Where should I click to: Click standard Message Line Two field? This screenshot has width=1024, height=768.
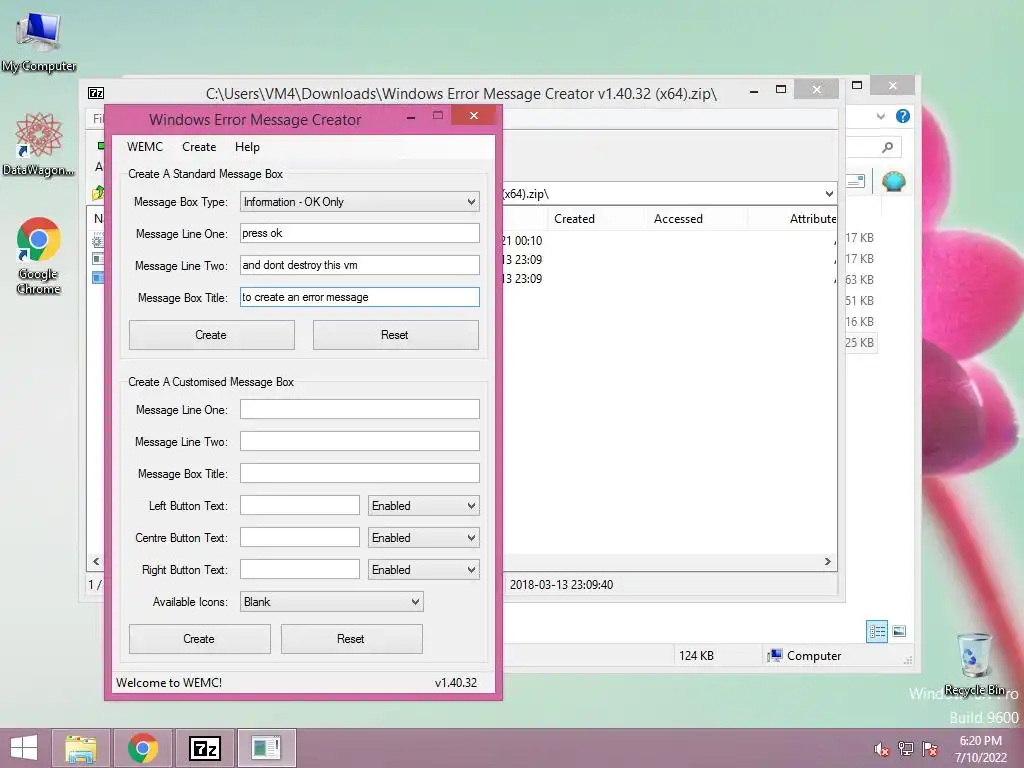[x=360, y=265]
